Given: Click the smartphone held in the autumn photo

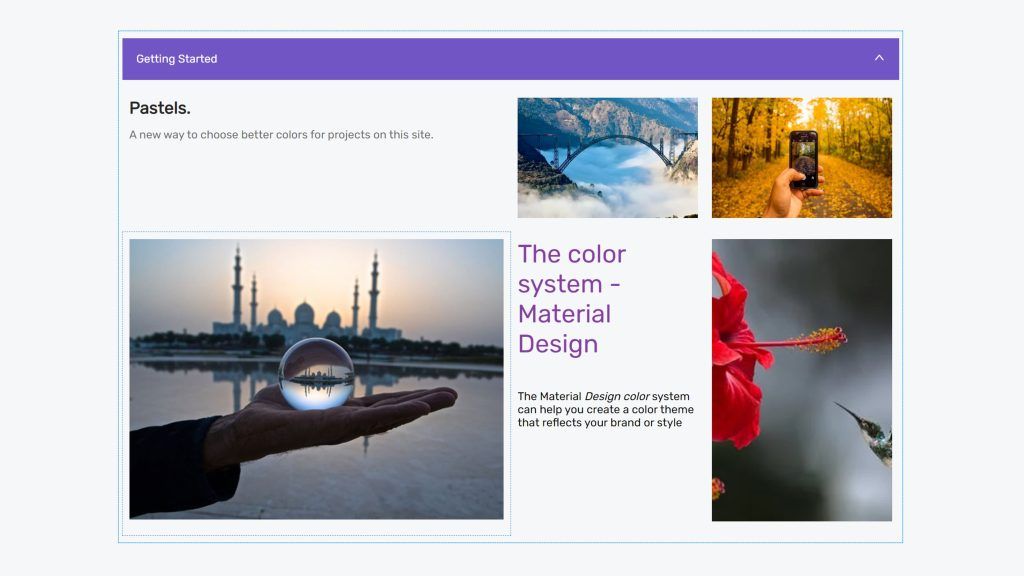Looking at the screenshot, I should [x=803, y=159].
